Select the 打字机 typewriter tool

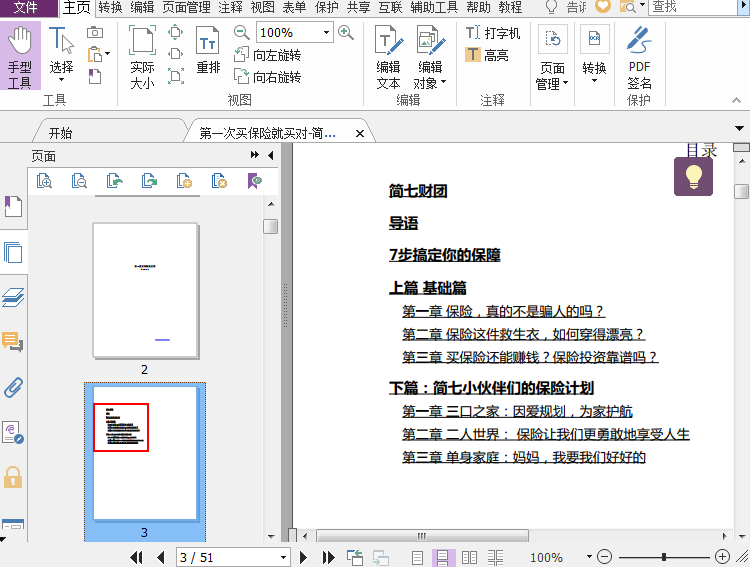coord(493,33)
